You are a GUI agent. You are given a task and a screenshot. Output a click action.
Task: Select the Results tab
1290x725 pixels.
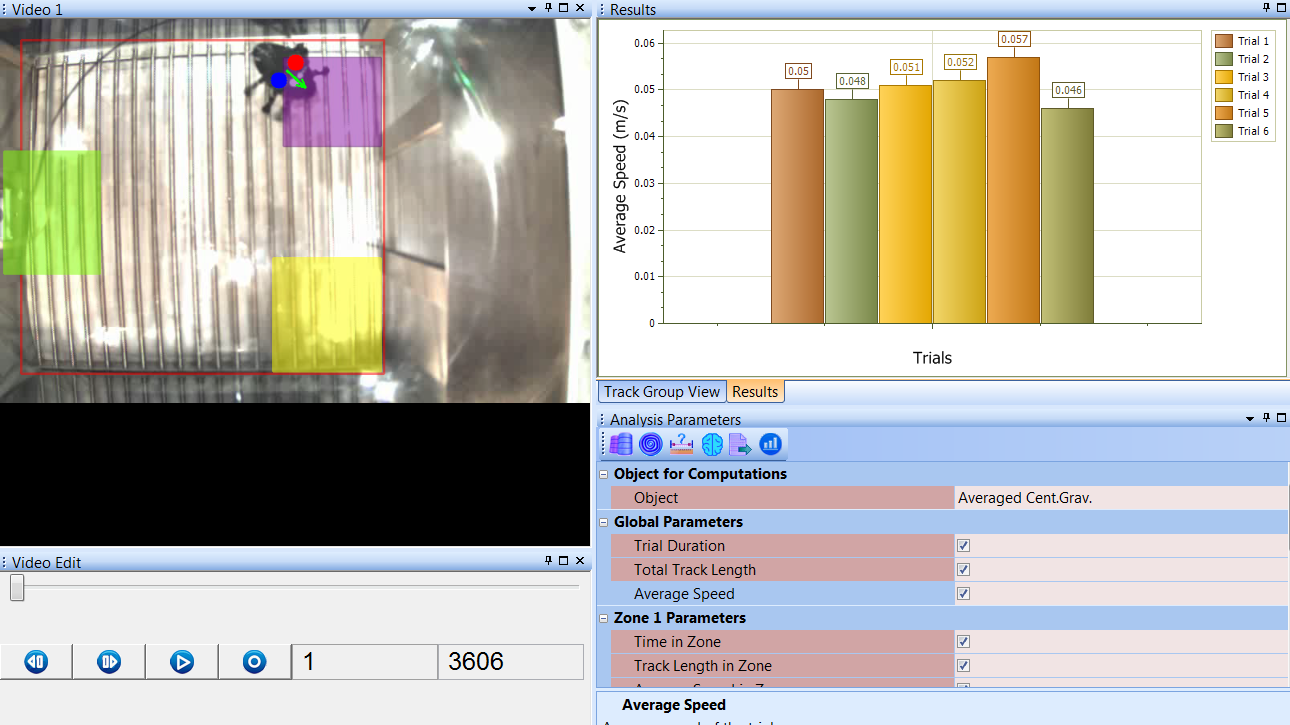pos(755,392)
